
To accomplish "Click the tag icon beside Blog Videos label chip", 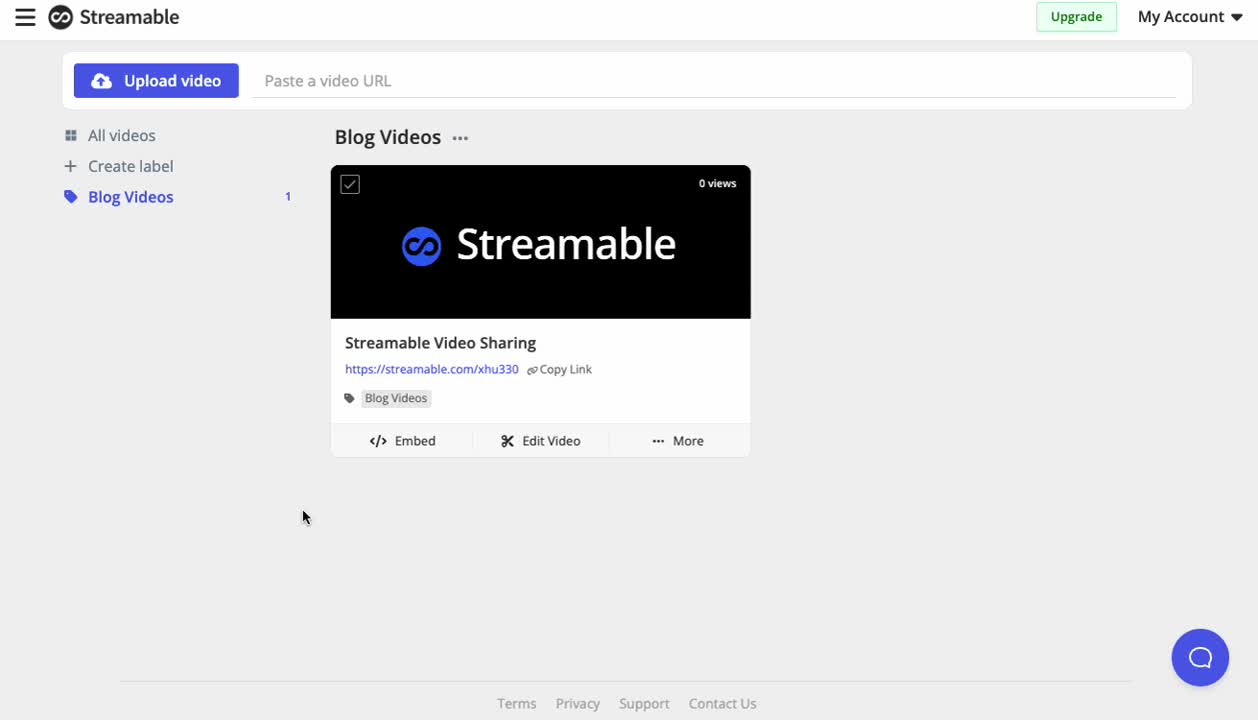I will click(x=349, y=398).
